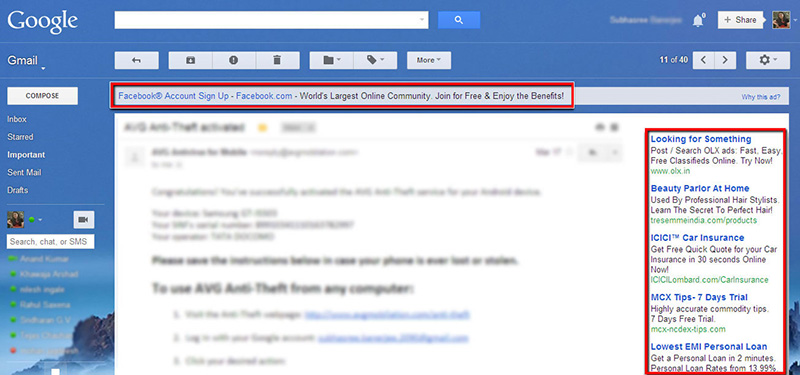The height and width of the screenshot is (375, 800).
Task: Open message in new window icon
Action: pos(615,127)
